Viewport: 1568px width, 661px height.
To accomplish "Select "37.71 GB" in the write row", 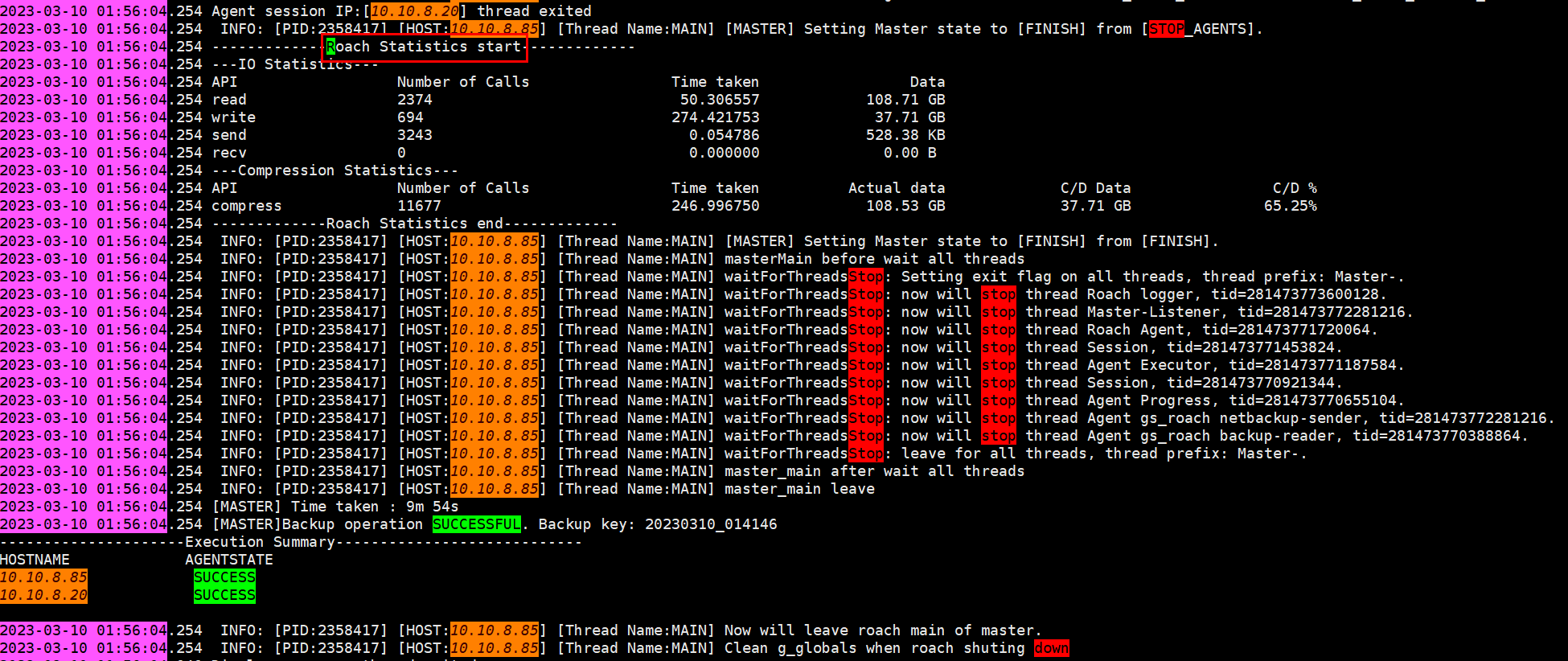I will pyautogui.click(x=910, y=117).
